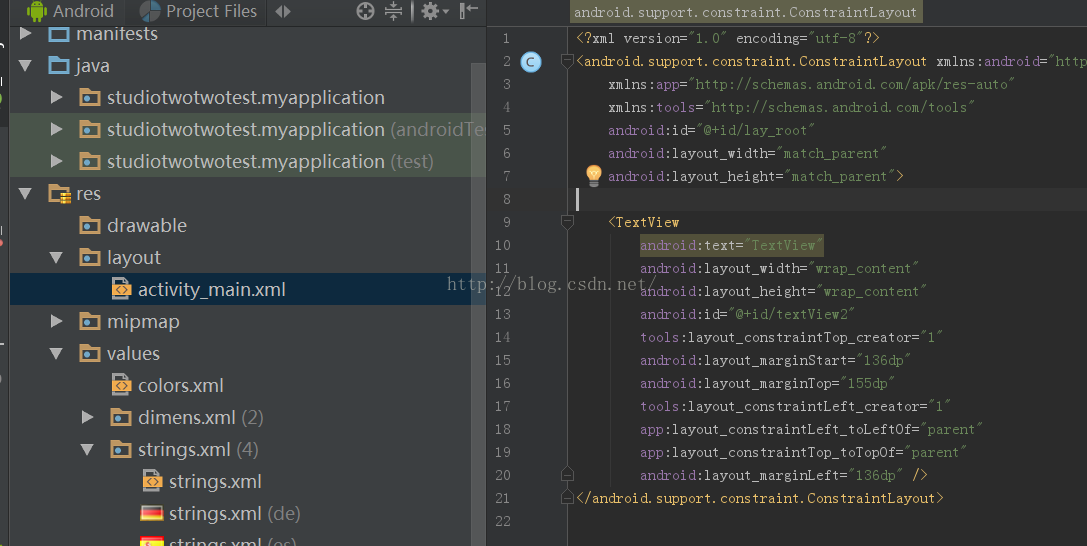Click the ConstraintLayout breadcrumb above the editor
The height and width of the screenshot is (546, 1087).
pyautogui.click(x=745, y=13)
